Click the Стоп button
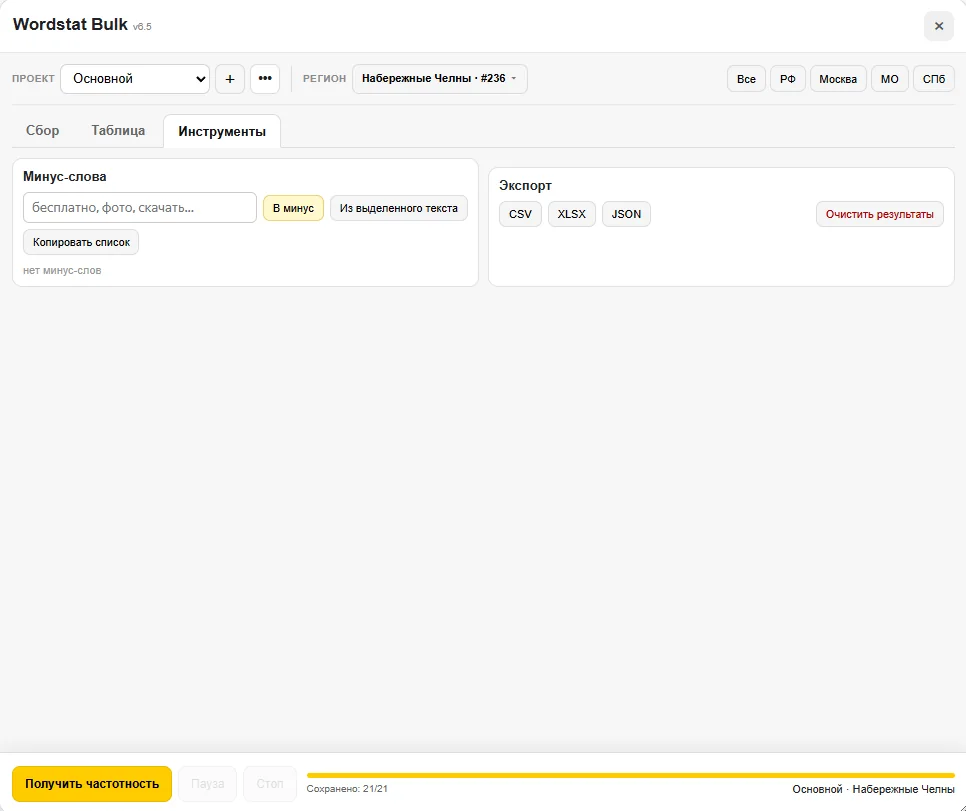The width and height of the screenshot is (966, 811). click(x=270, y=784)
